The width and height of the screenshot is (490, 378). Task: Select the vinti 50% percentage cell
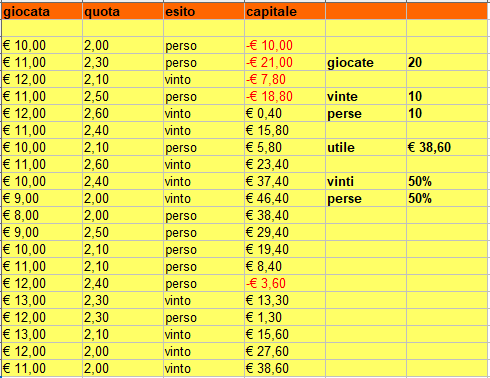447,181
